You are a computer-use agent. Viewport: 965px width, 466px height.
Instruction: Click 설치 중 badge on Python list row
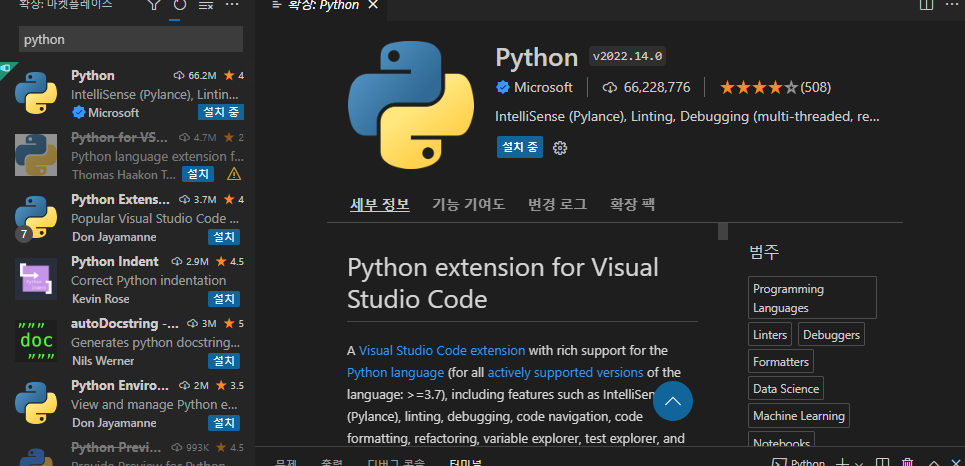pyautogui.click(x=221, y=112)
